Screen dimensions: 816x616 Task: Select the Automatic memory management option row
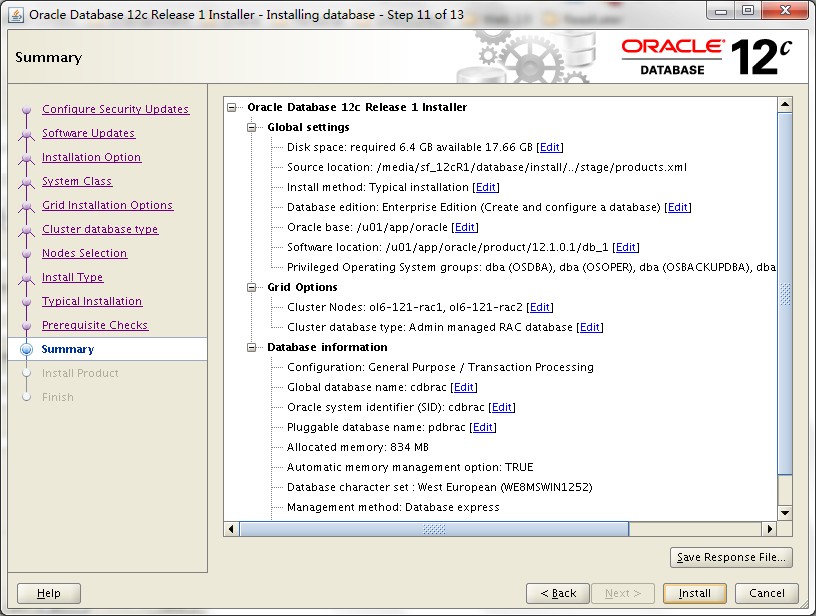coord(410,467)
